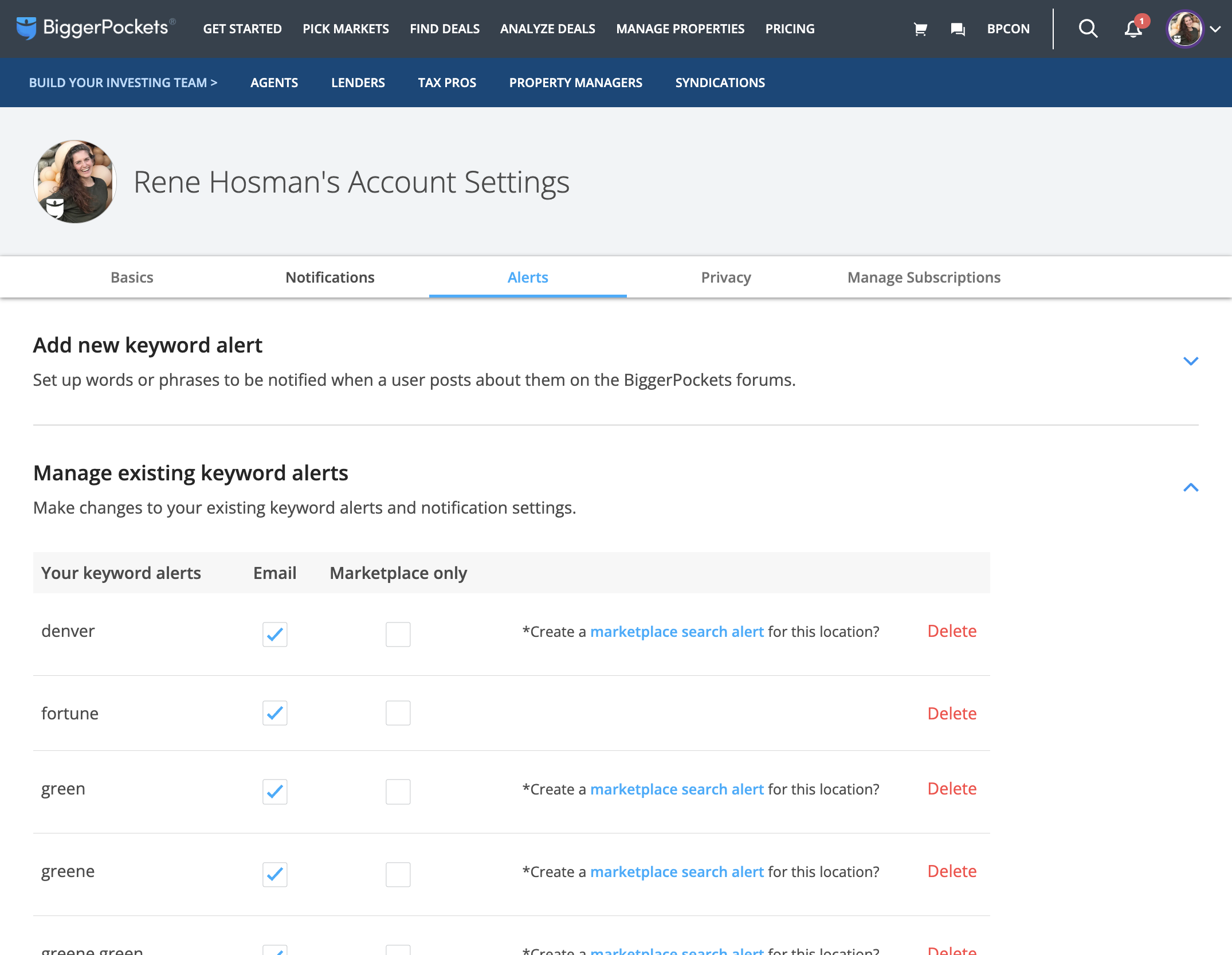The height and width of the screenshot is (955, 1232).
Task: Click the PRICING nav item
Action: click(790, 29)
